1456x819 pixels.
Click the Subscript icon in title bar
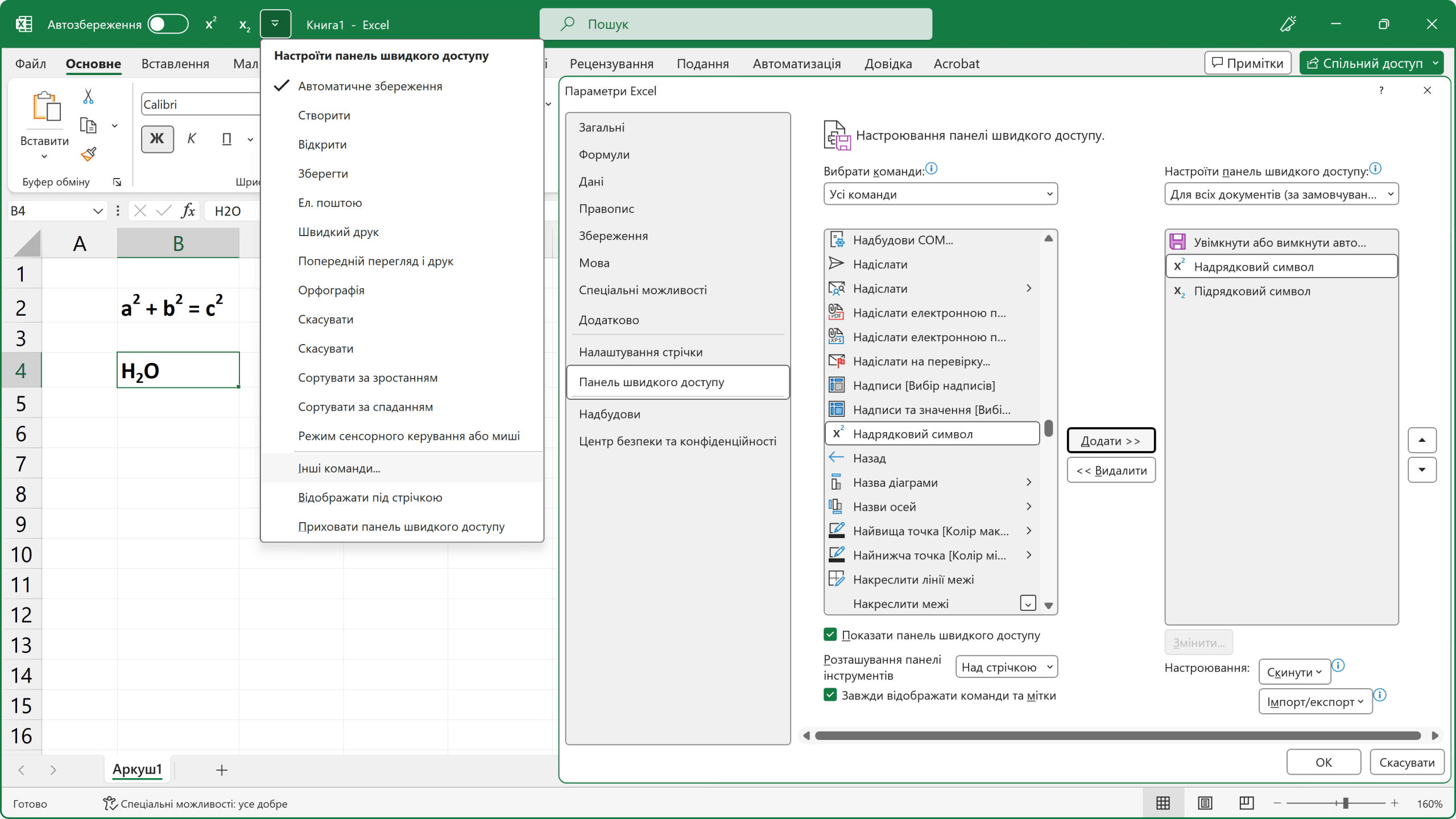245,24
